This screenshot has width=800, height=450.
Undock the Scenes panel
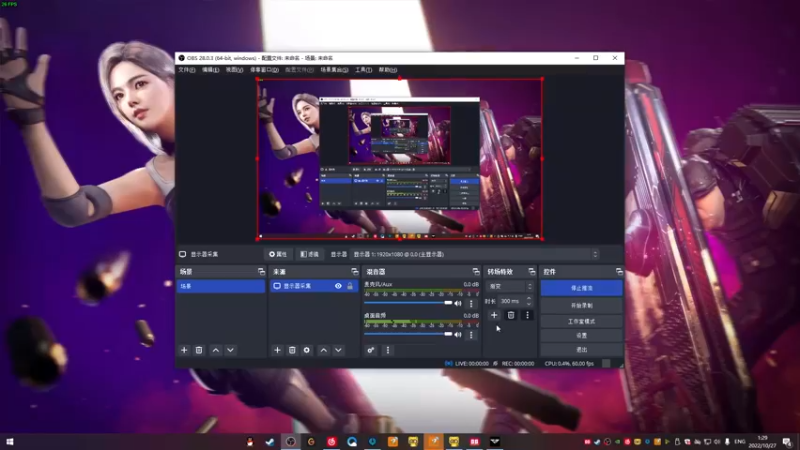coord(261,271)
